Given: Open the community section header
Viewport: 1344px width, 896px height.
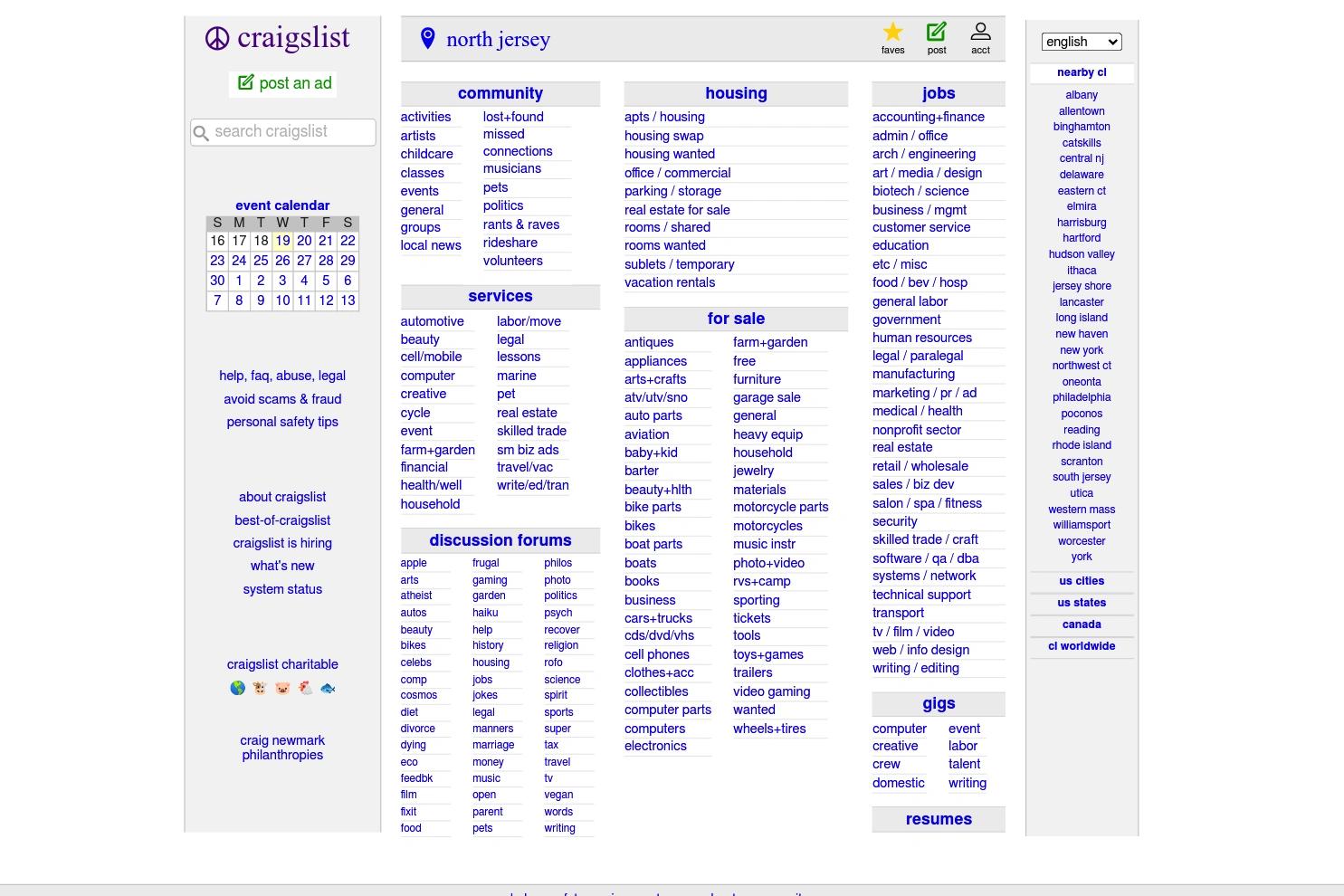Looking at the screenshot, I should [x=500, y=93].
